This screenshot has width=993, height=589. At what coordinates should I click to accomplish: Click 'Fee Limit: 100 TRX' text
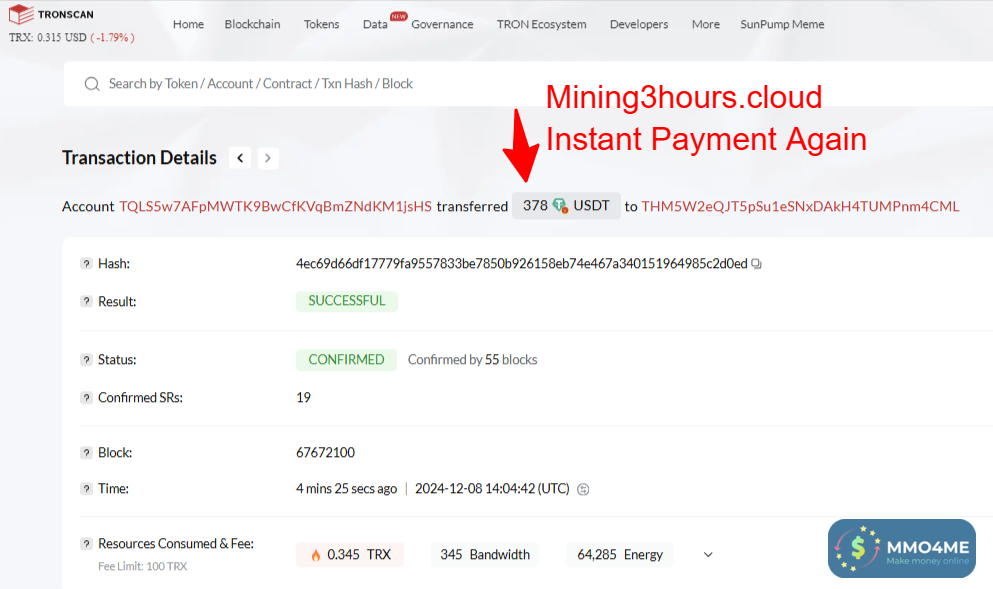click(142, 566)
